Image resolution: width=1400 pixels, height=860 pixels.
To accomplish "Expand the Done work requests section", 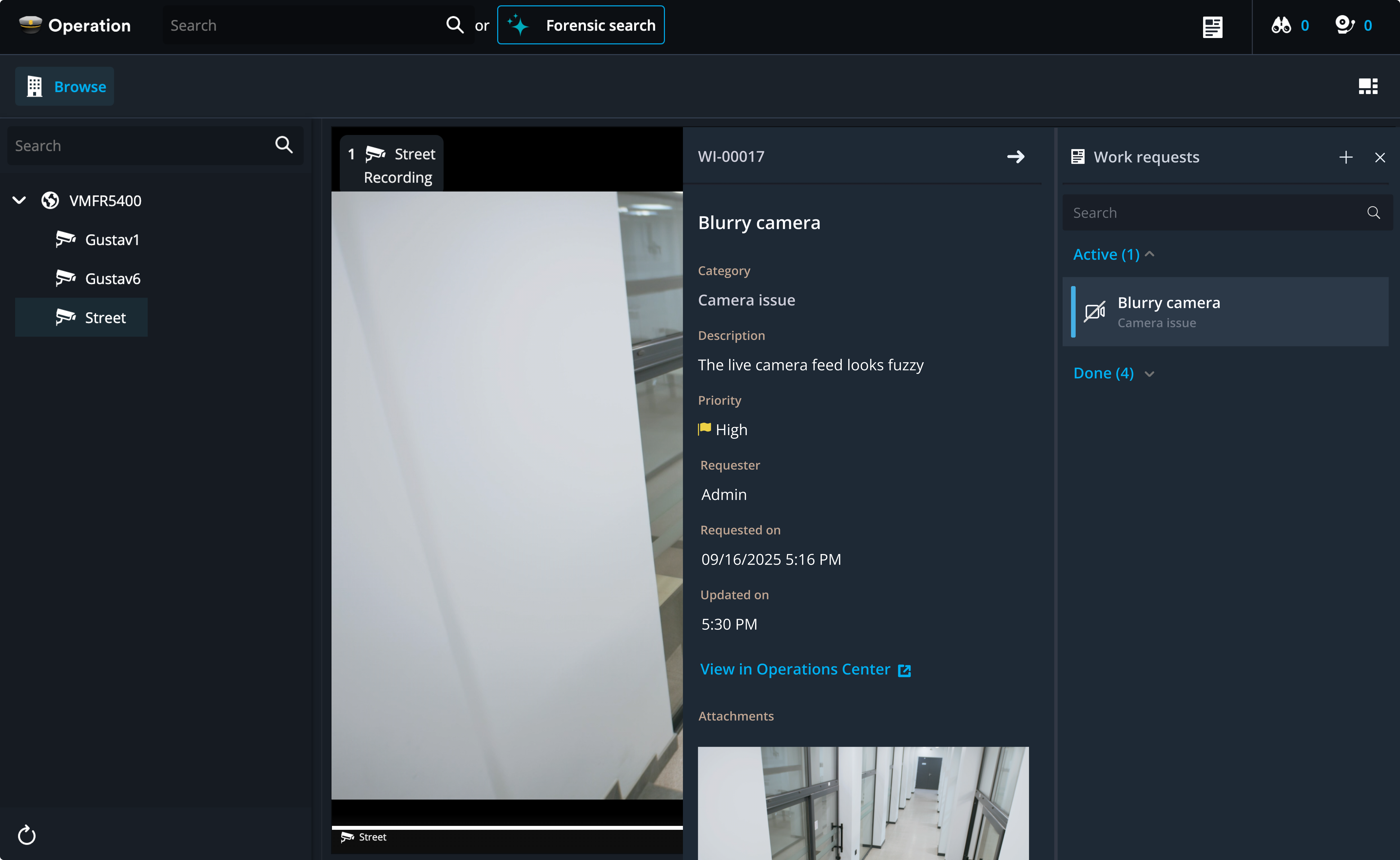I will pos(1150,374).
